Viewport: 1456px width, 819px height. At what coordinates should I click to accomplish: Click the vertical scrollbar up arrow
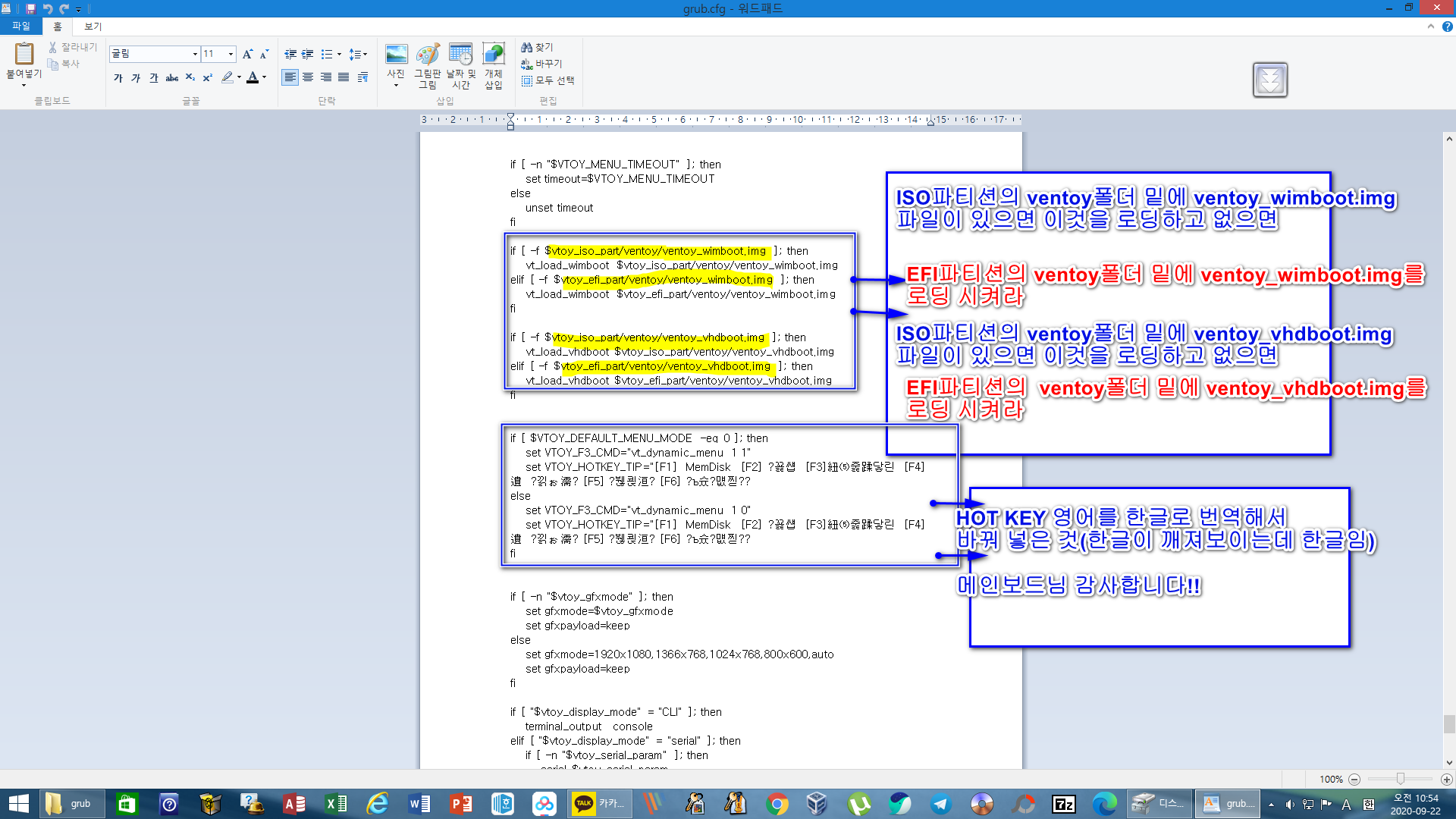coord(1449,139)
